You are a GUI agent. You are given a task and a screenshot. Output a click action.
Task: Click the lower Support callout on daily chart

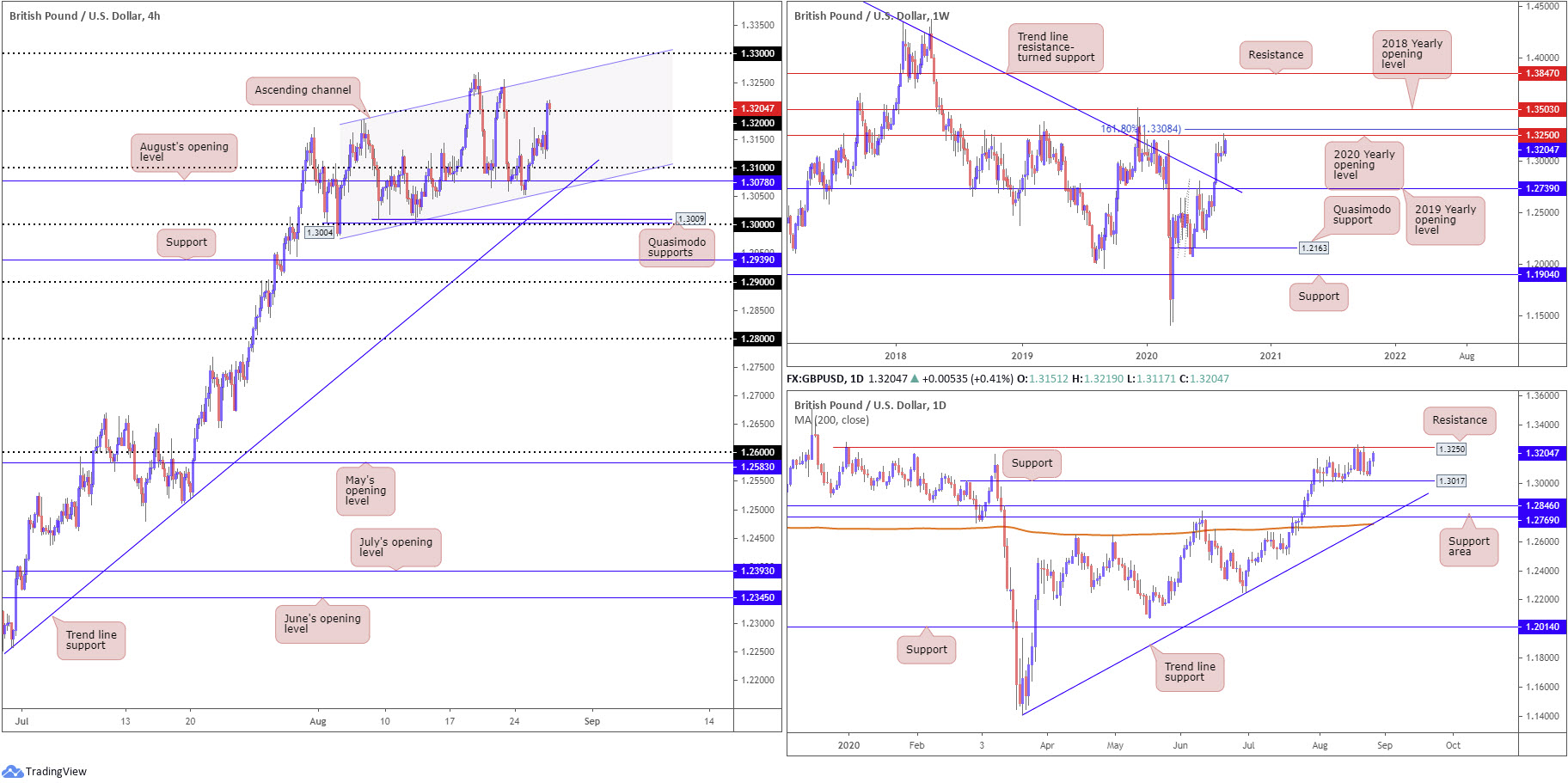coord(926,650)
